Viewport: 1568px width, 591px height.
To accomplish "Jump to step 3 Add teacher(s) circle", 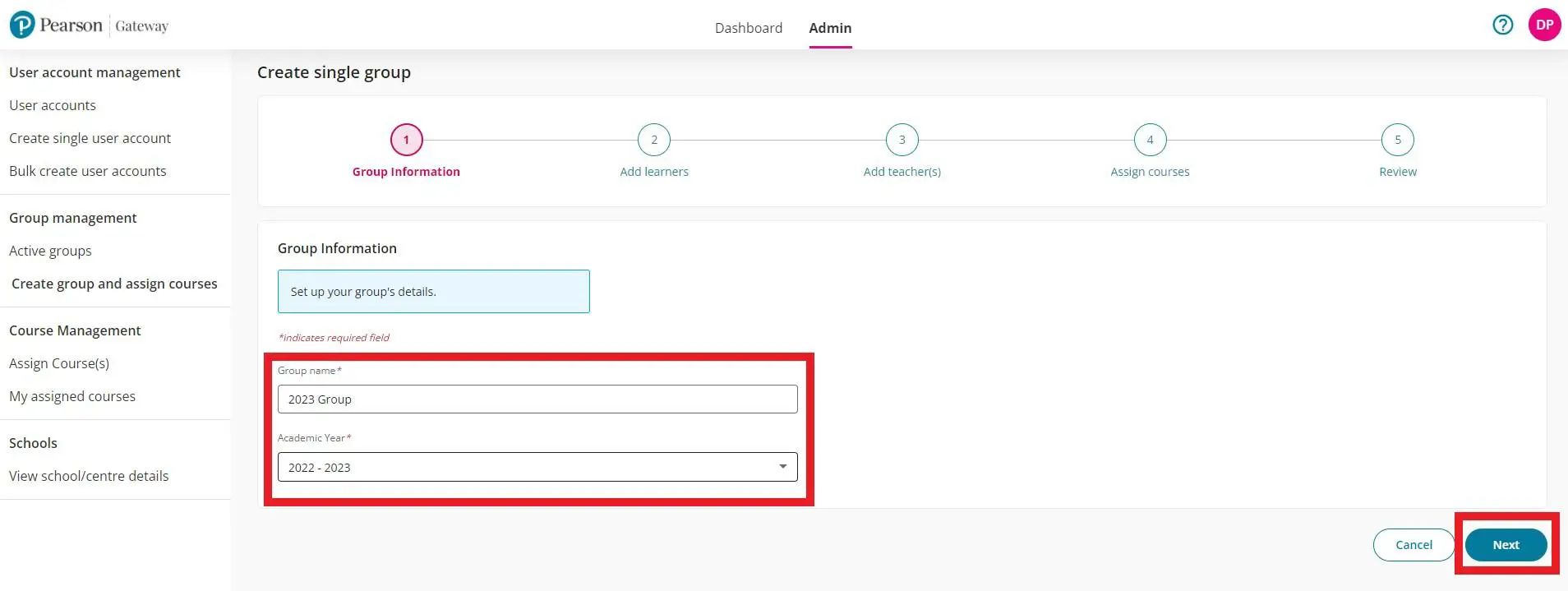I will pyautogui.click(x=902, y=140).
